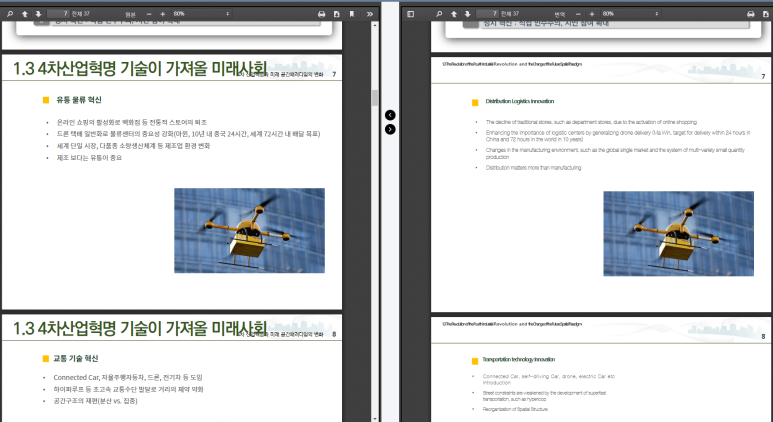773x422 pixels.
Task: Open the 80% zoom dropdown in left viewer
Action: tap(201, 14)
